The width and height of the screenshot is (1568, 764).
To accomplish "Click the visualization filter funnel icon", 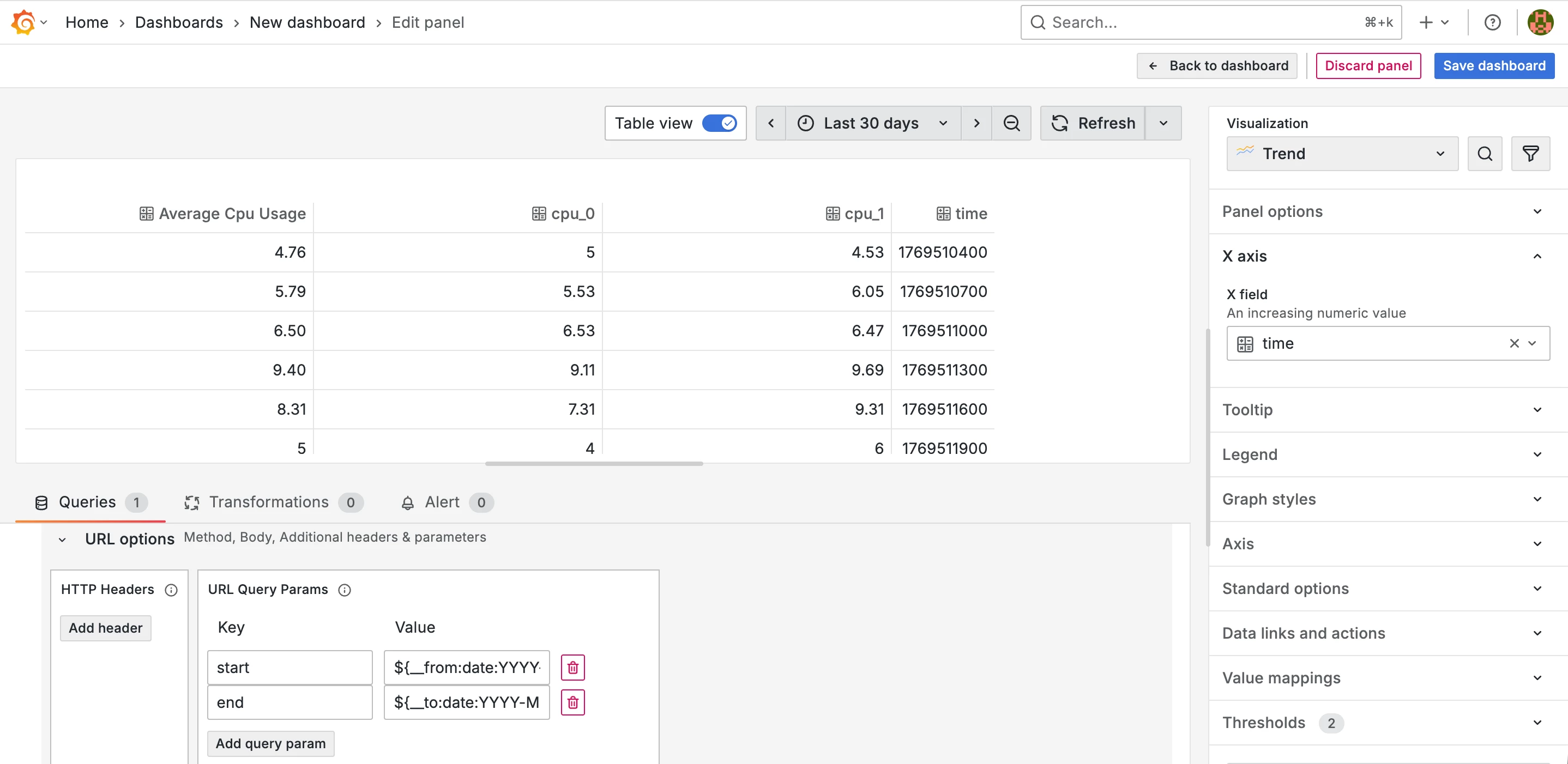I will coord(1530,154).
